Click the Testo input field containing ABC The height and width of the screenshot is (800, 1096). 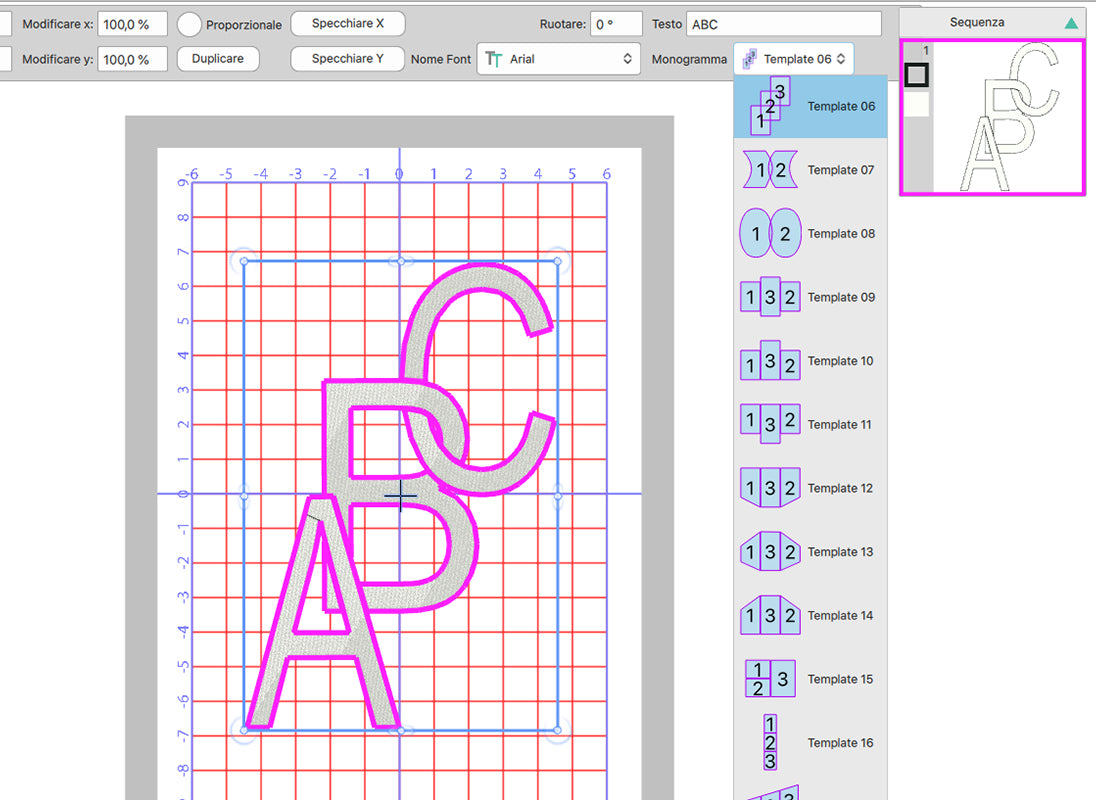click(x=783, y=24)
